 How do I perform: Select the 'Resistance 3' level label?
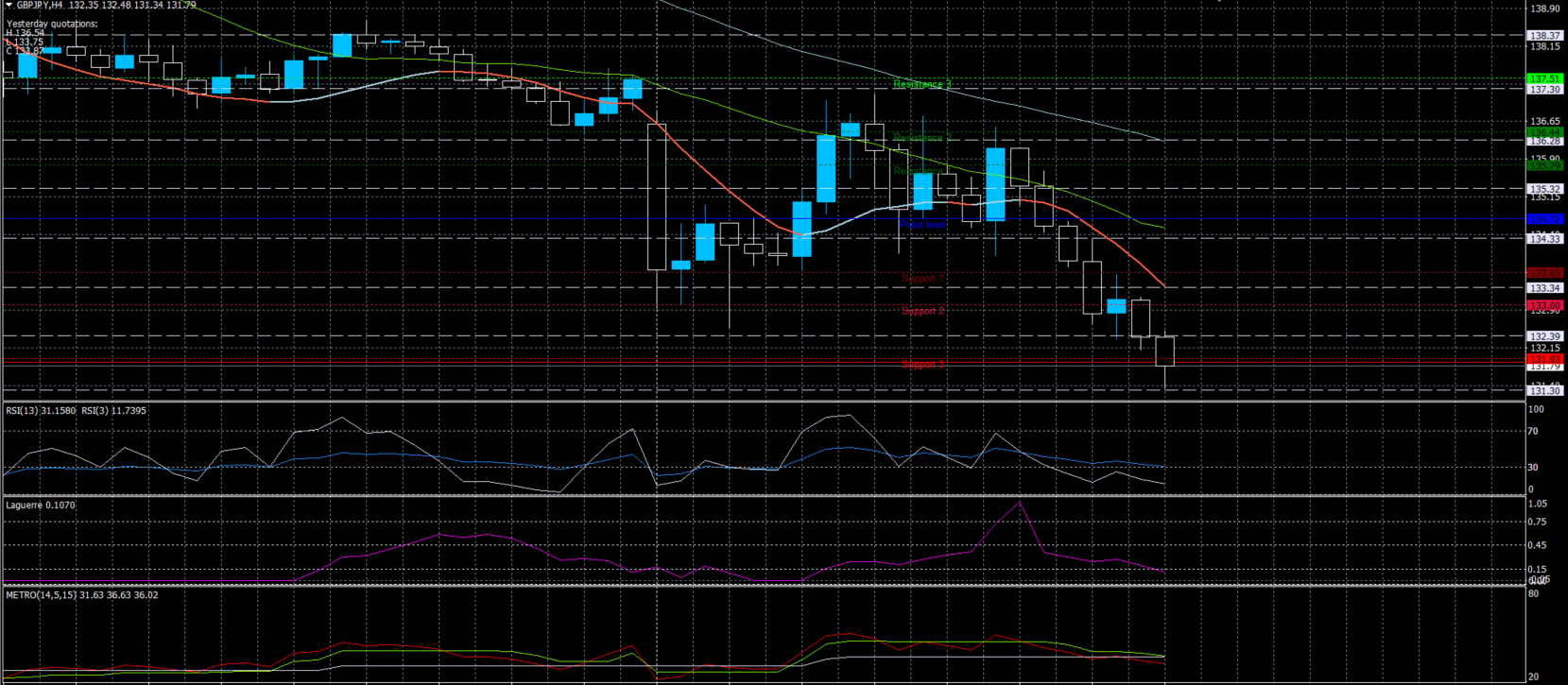tap(922, 85)
